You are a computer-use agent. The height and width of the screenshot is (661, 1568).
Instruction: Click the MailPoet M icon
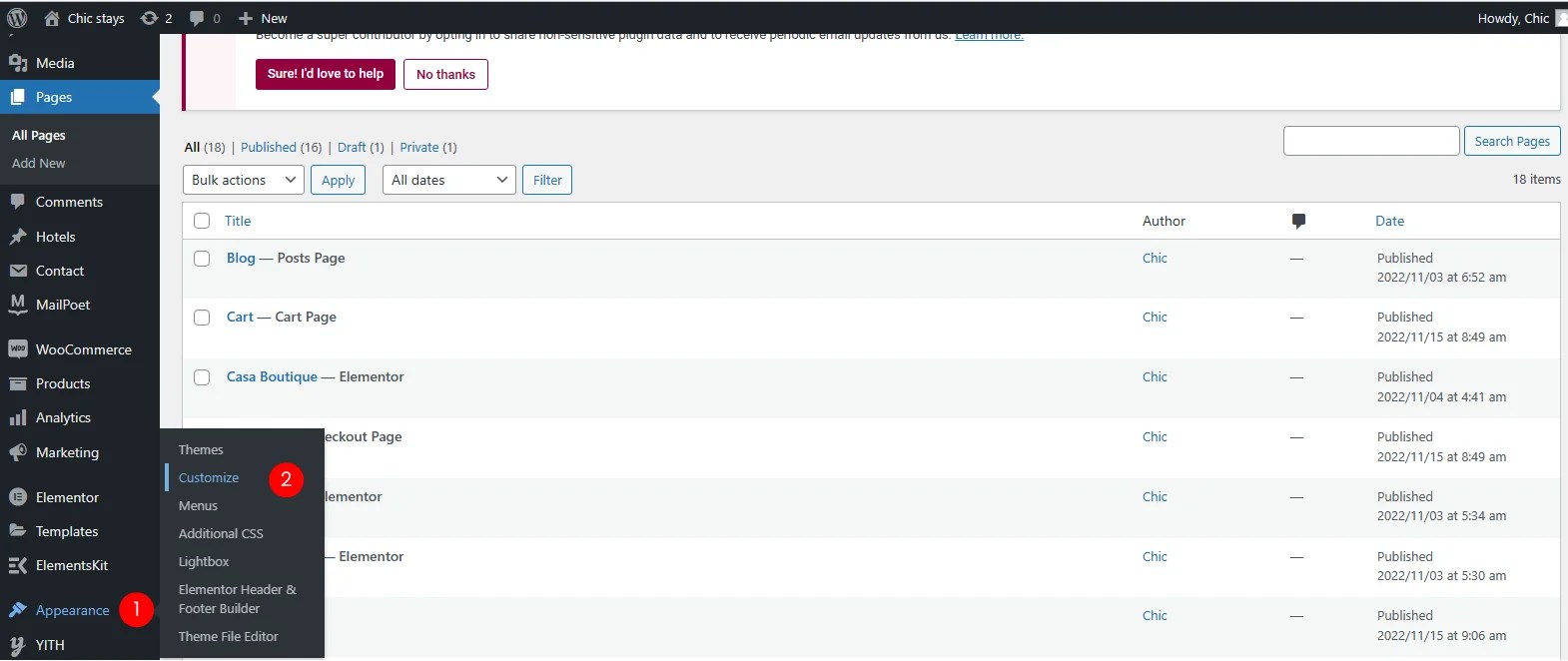18,305
